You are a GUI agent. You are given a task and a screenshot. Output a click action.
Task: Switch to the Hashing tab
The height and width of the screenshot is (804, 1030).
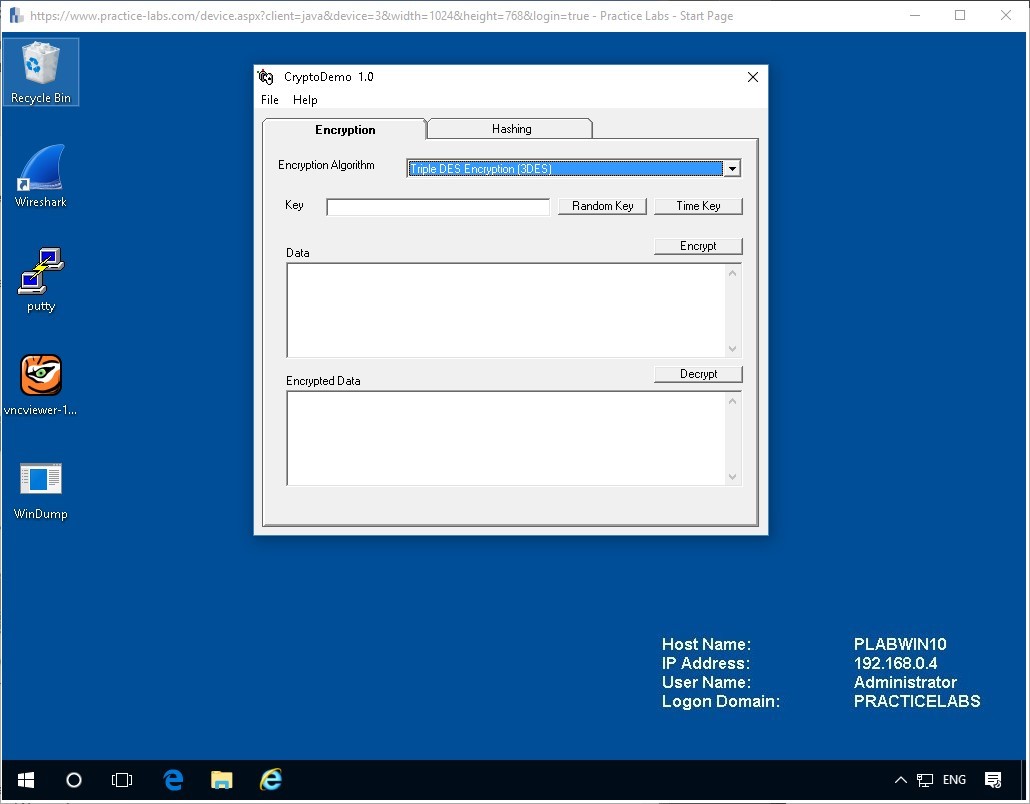pyautogui.click(x=510, y=128)
